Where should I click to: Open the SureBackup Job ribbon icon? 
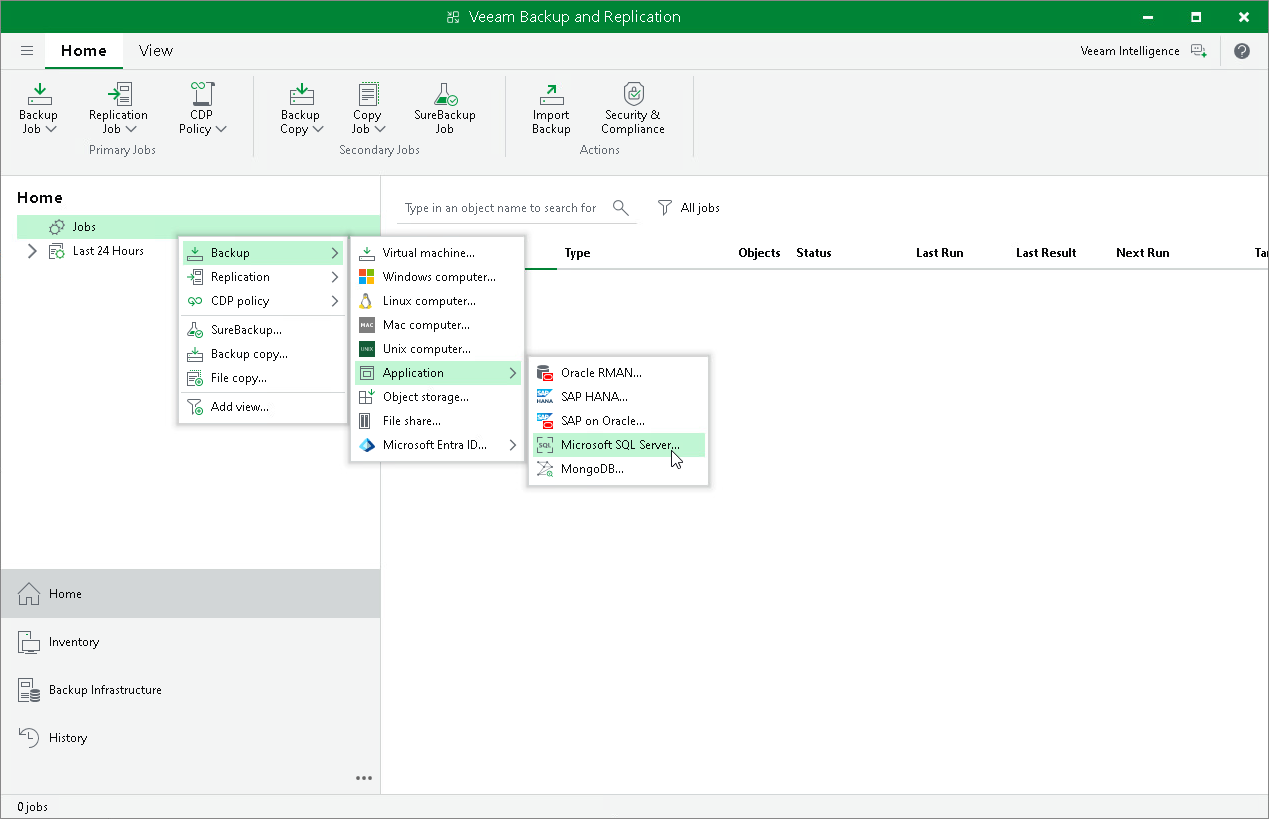click(x=445, y=94)
